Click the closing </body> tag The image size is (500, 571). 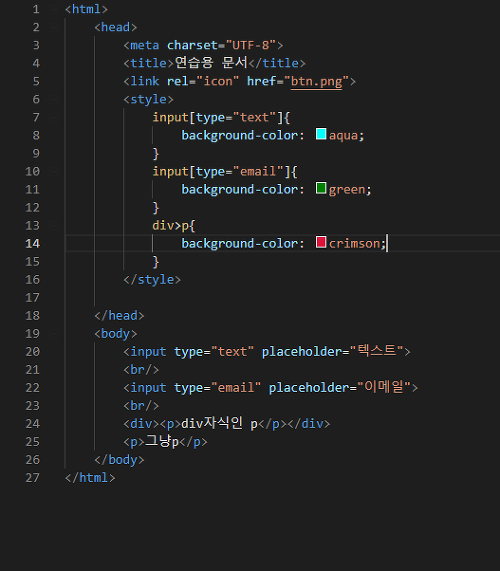pos(119,460)
